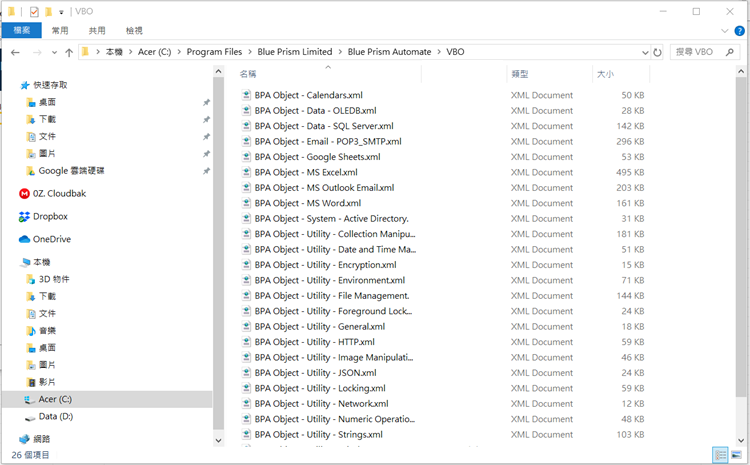
Task: Select BPA Object - Email - POP3_SMTP.xml
Action: click(x=328, y=141)
